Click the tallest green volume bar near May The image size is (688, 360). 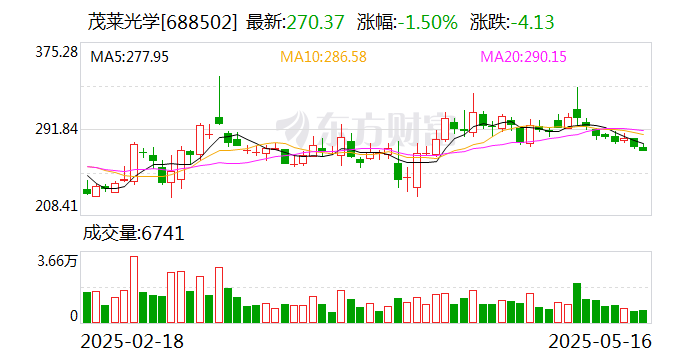click(x=577, y=303)
